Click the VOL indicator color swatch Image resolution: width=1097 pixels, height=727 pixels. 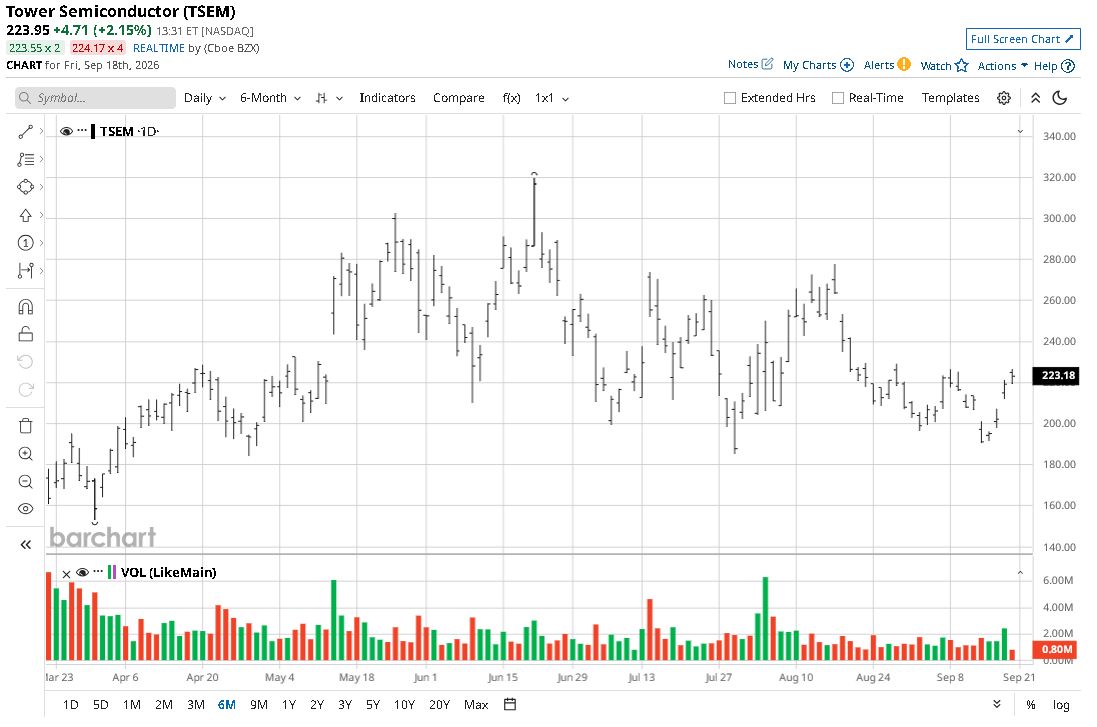[112, 572]
